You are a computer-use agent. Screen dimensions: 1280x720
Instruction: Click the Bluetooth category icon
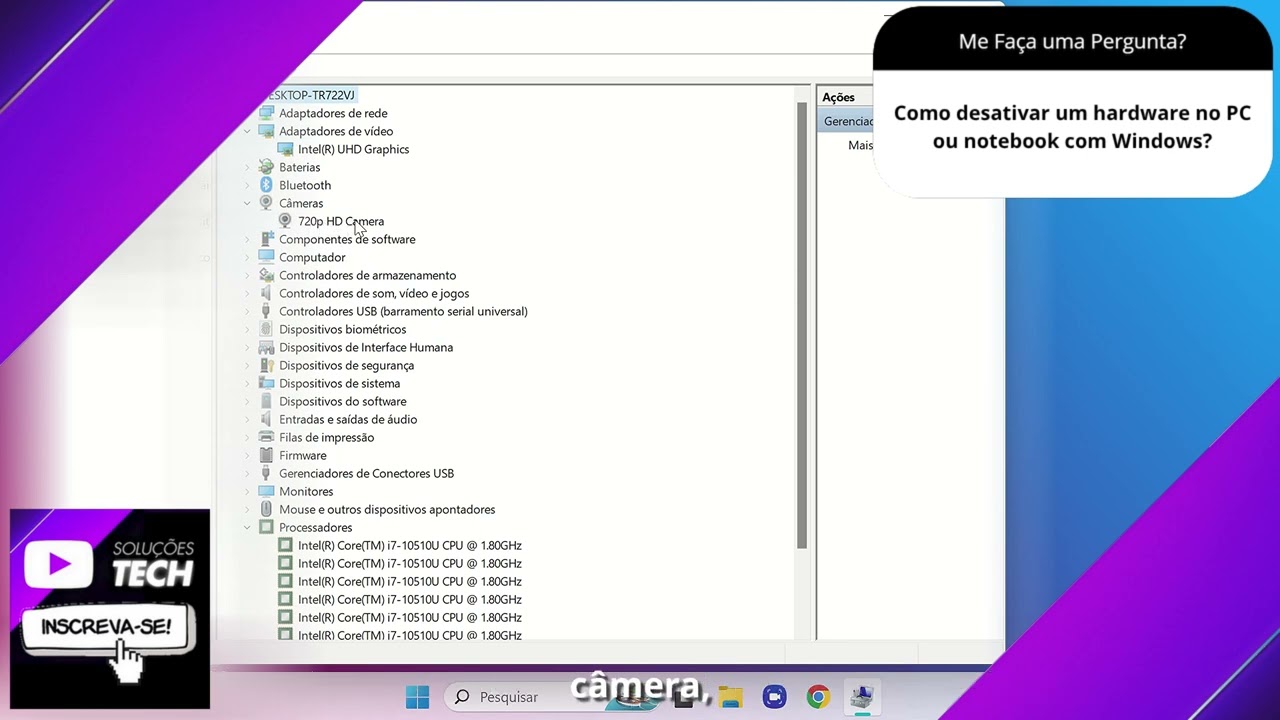(265, 185)
